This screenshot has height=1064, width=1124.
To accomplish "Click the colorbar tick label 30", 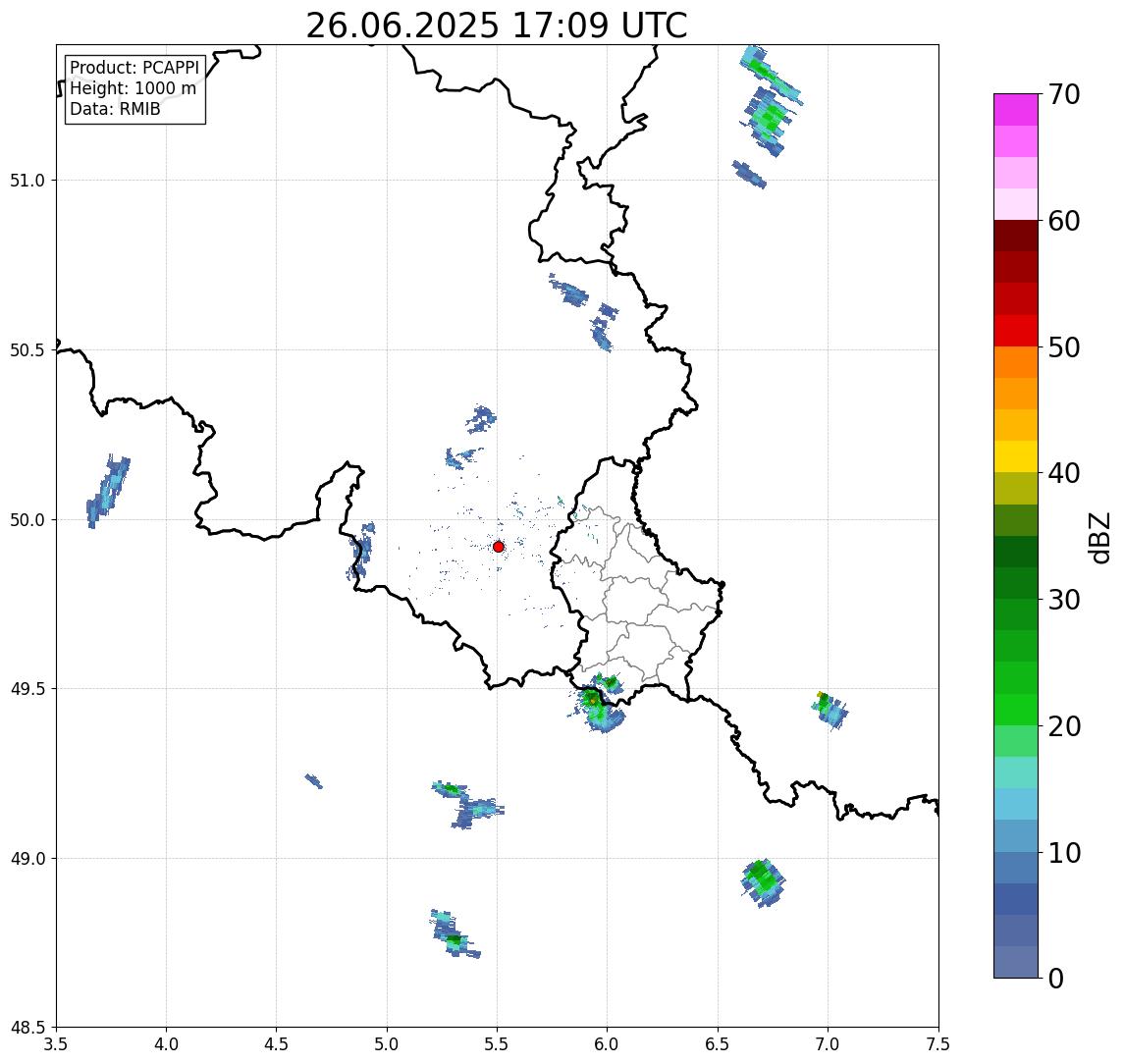I will (1064, 600).
